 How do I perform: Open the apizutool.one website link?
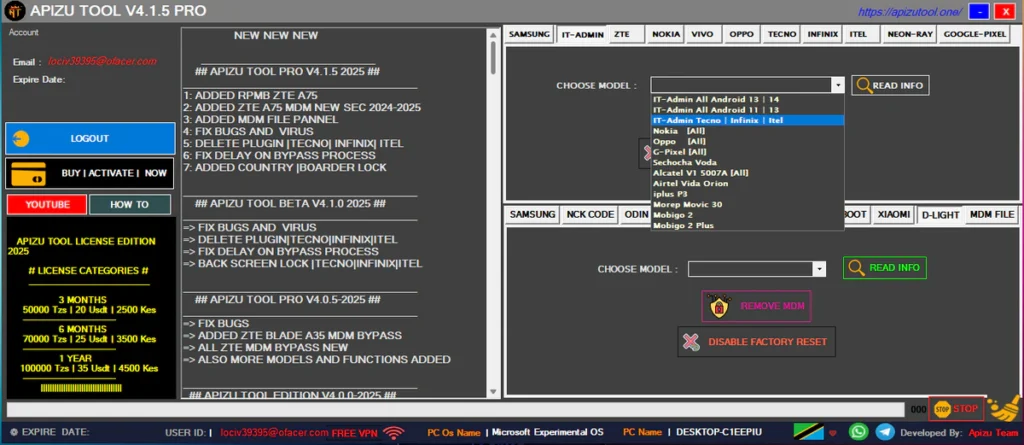(x=910, y=12)
